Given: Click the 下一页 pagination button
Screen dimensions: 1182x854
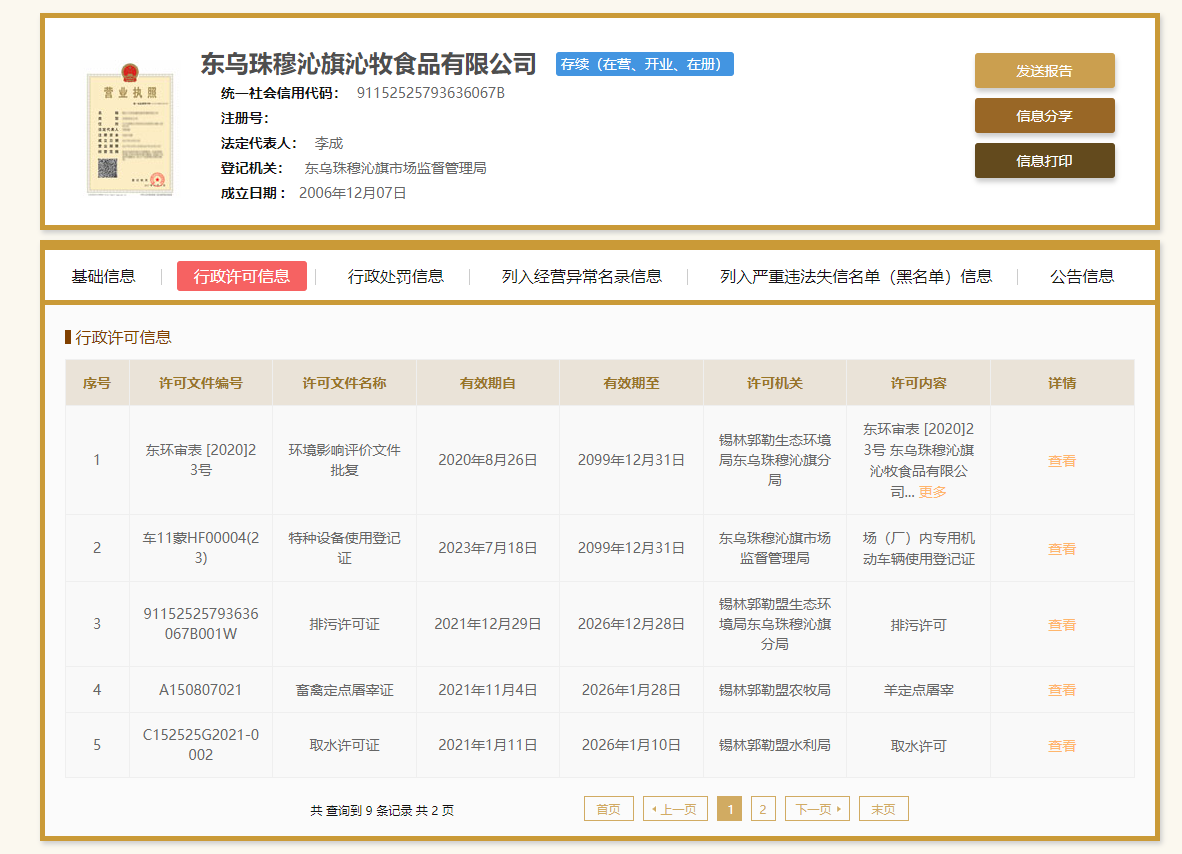Looking at the screenshot, I should 817,809.
